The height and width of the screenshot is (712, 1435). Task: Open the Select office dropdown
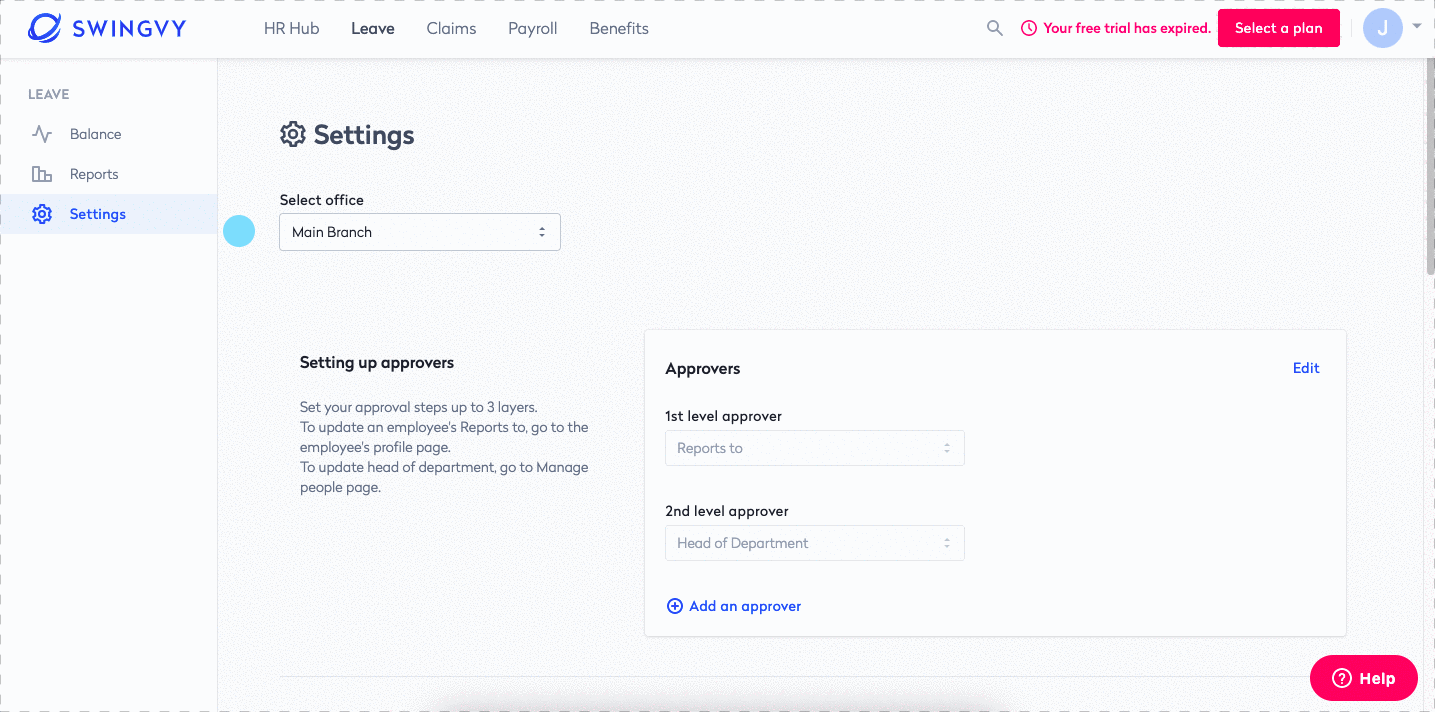pyautogui.click(x=420, y=232)
